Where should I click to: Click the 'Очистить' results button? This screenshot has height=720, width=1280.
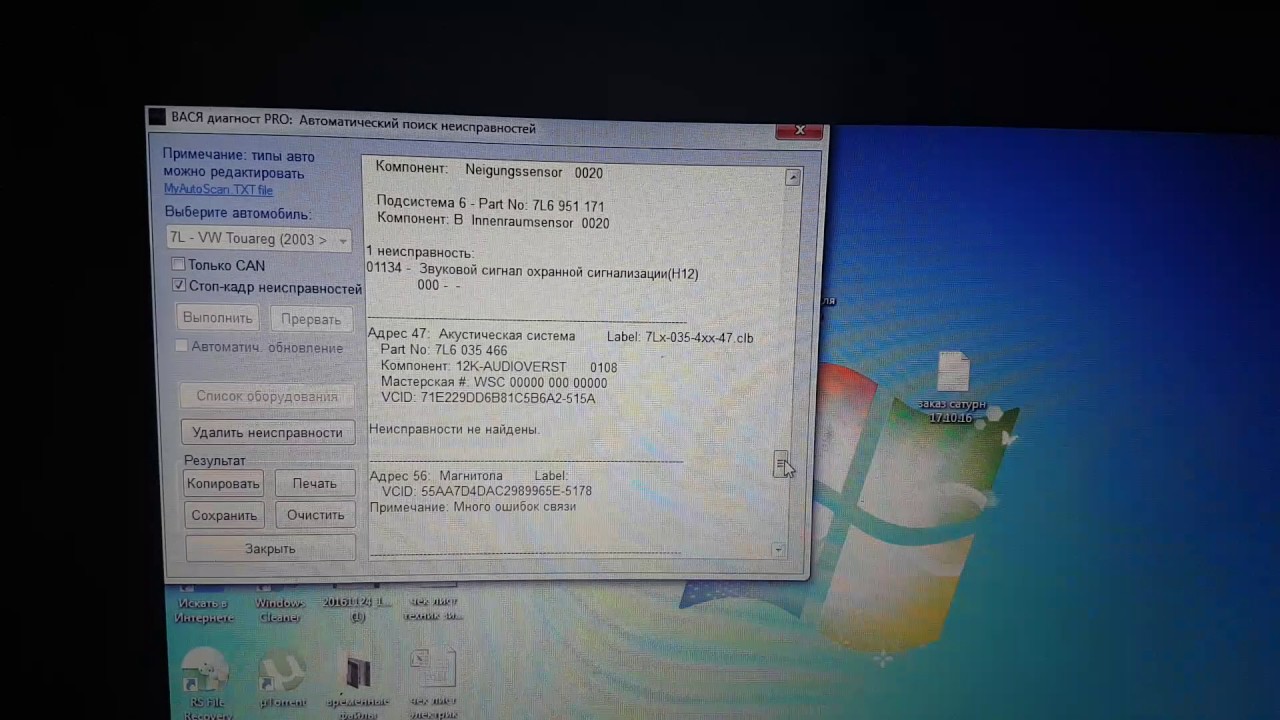[x=316, y=515]
